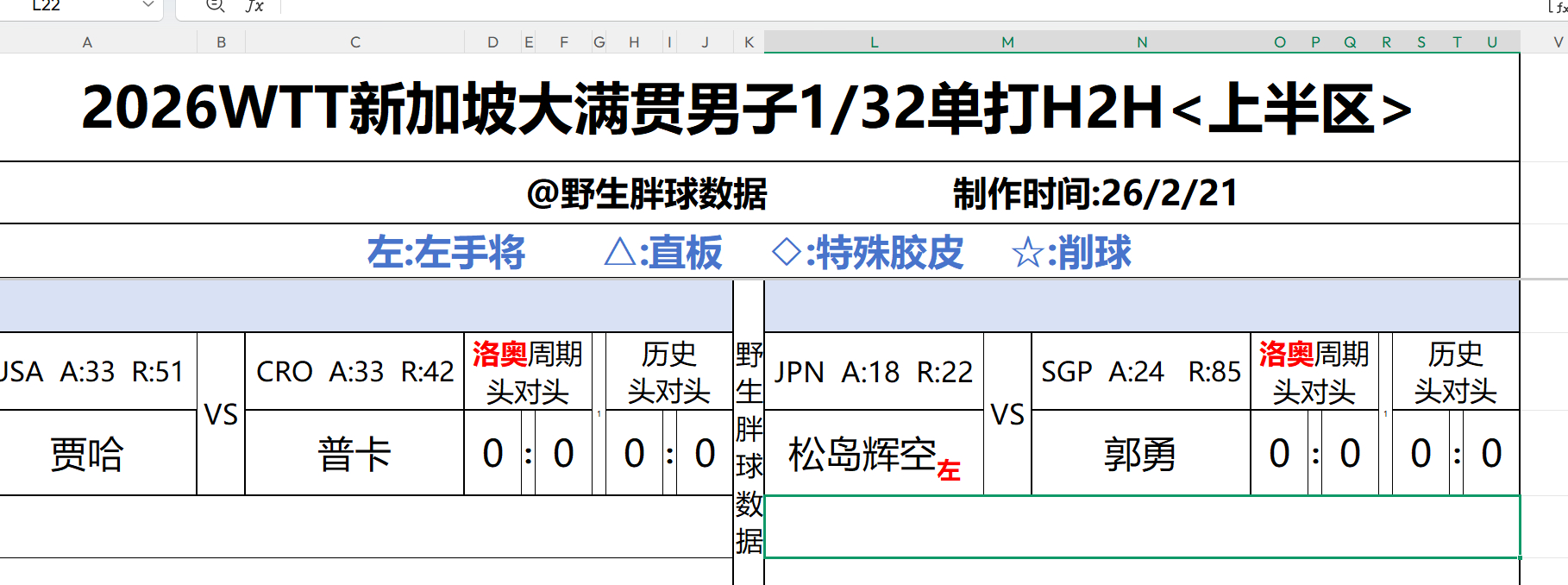
Task: Select column V header
Action: pos(1544,41)
